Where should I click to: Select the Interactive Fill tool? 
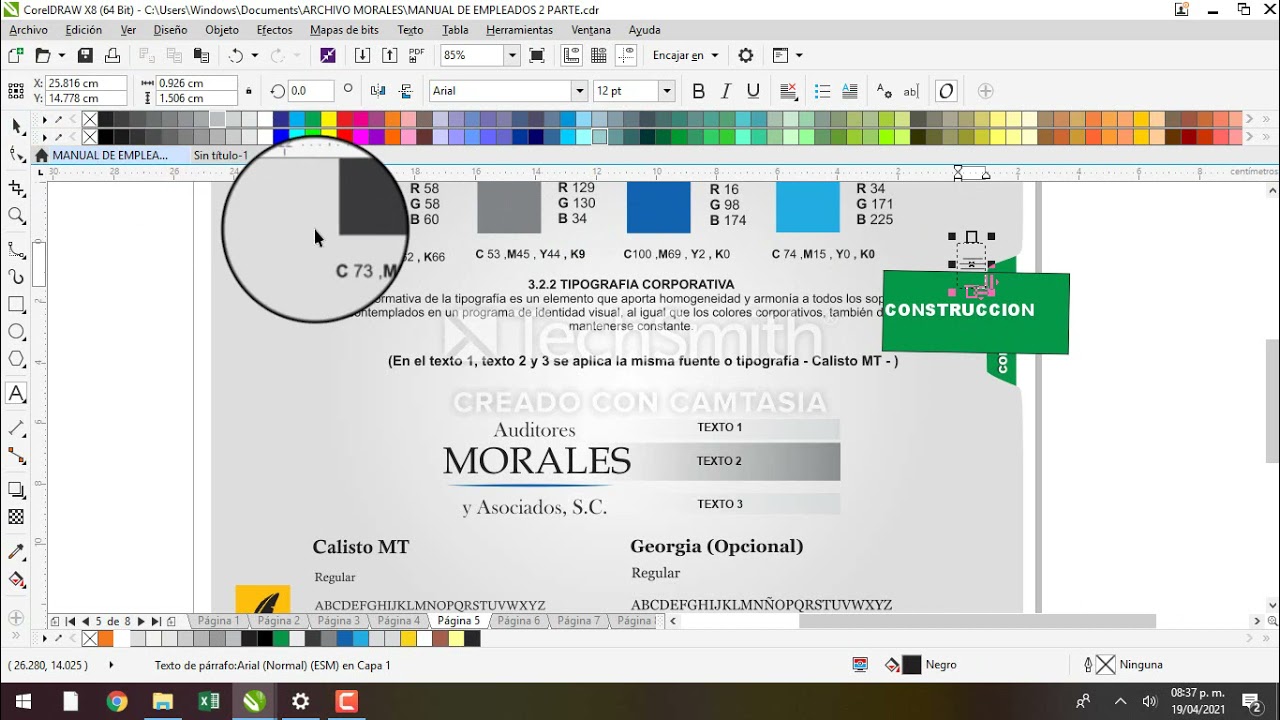point(16,580)
